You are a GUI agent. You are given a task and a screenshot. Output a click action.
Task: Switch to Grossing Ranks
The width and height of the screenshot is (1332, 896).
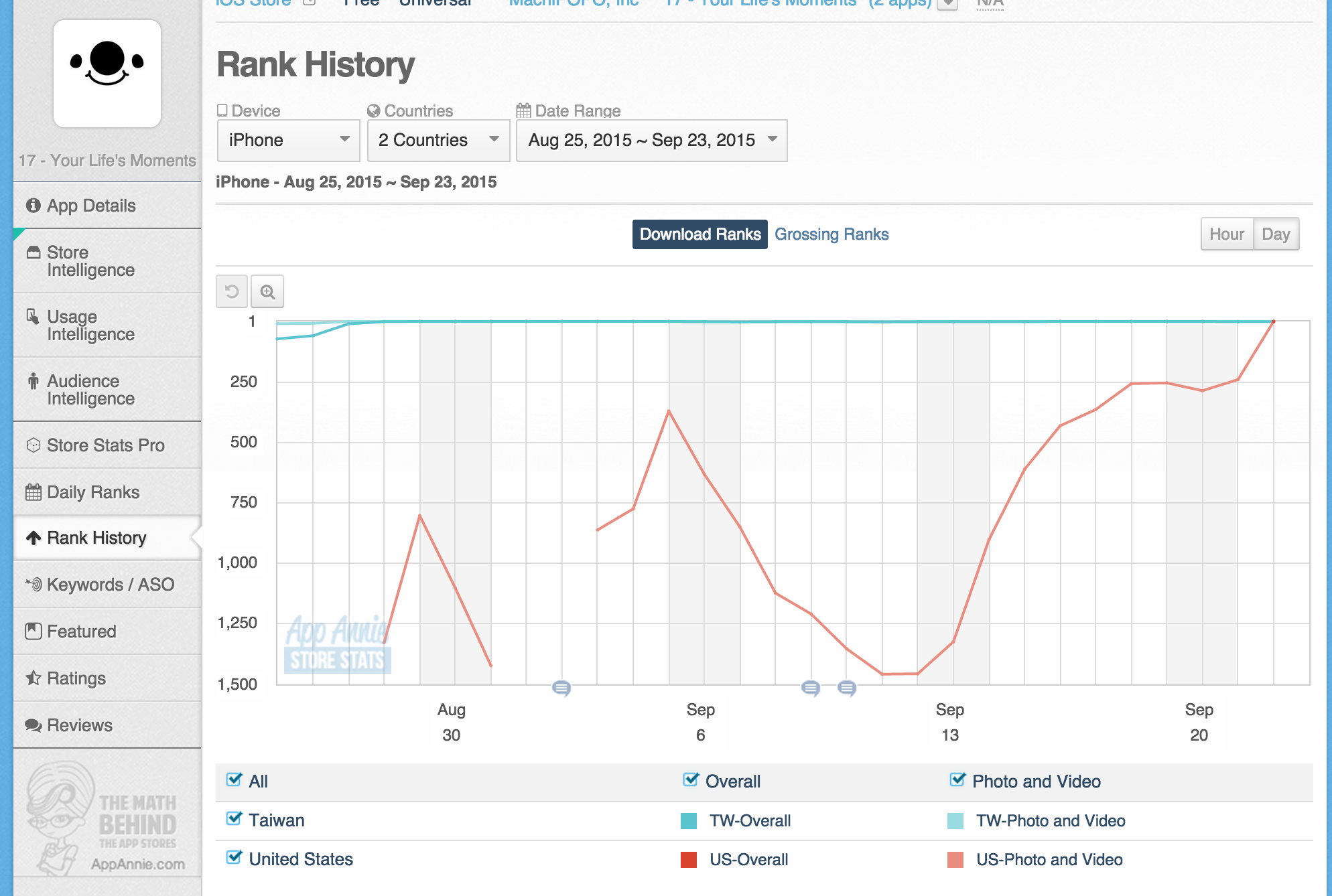coord(831,234)
